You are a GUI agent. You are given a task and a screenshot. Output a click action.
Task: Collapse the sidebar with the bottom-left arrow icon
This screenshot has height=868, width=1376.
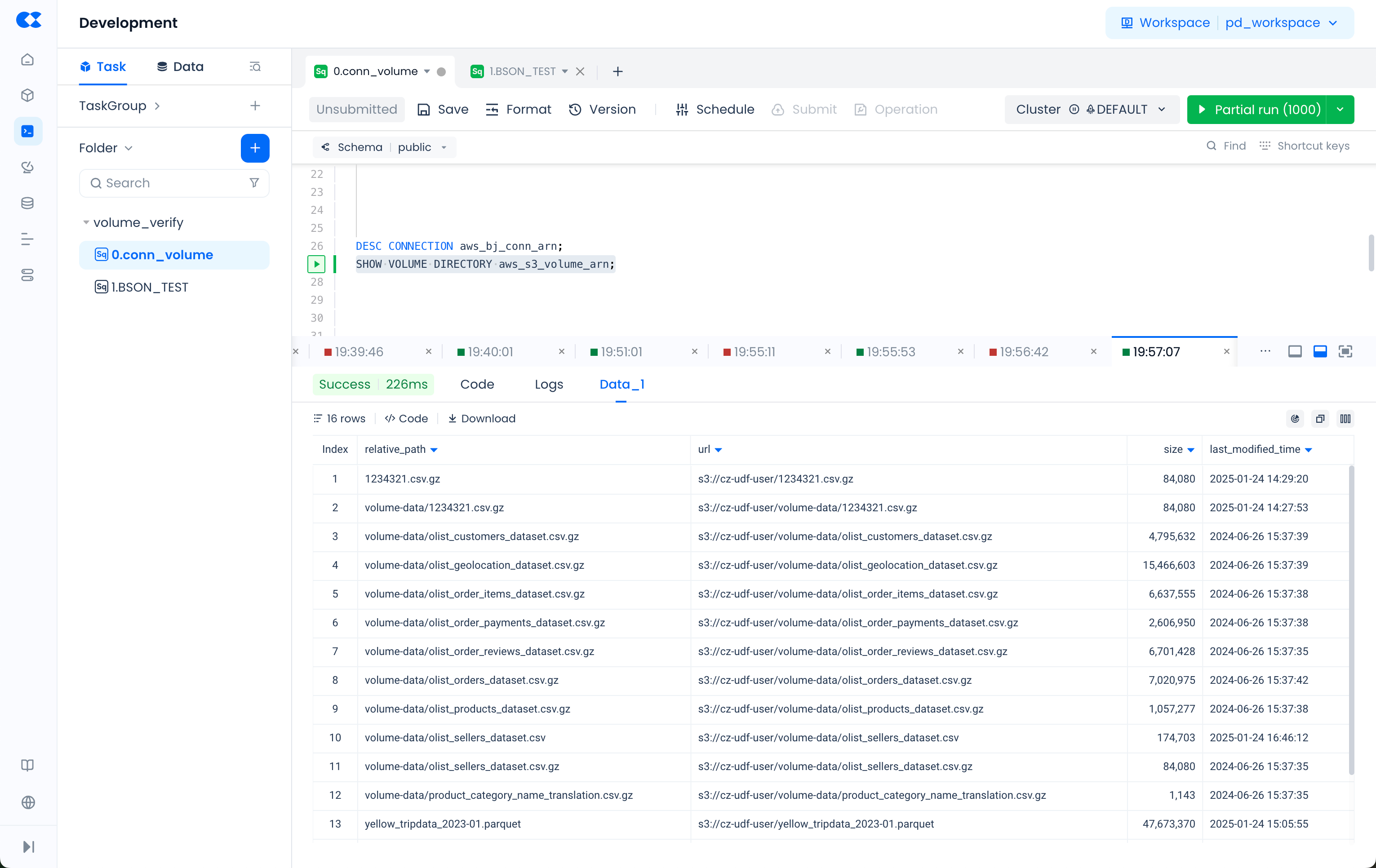[x=28, y=846]
